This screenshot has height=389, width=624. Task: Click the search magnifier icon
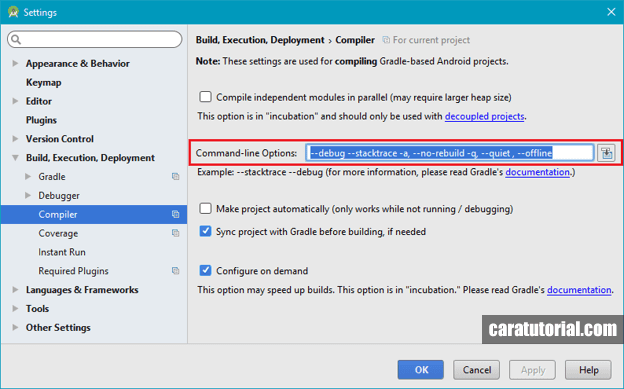(x=16, y=39)
